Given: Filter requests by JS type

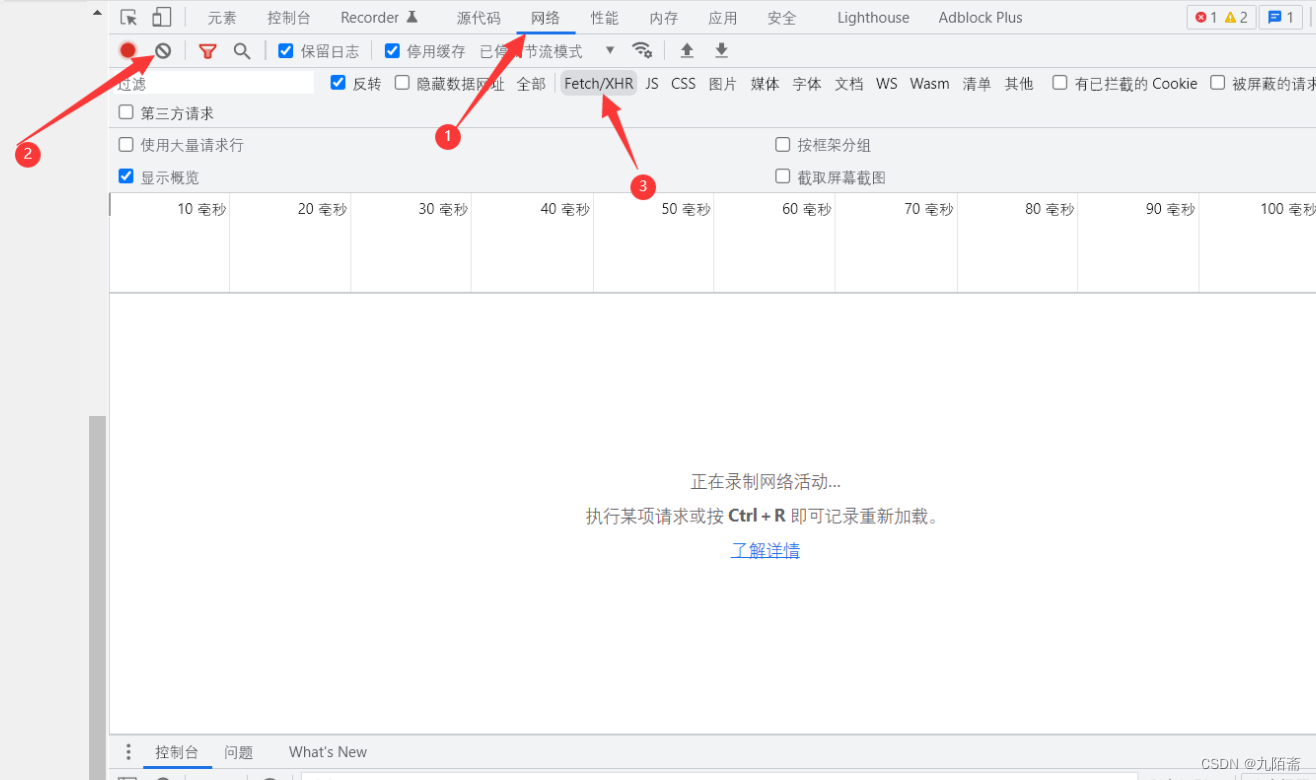Looking at the screenshot, I should tap(652, 84).
